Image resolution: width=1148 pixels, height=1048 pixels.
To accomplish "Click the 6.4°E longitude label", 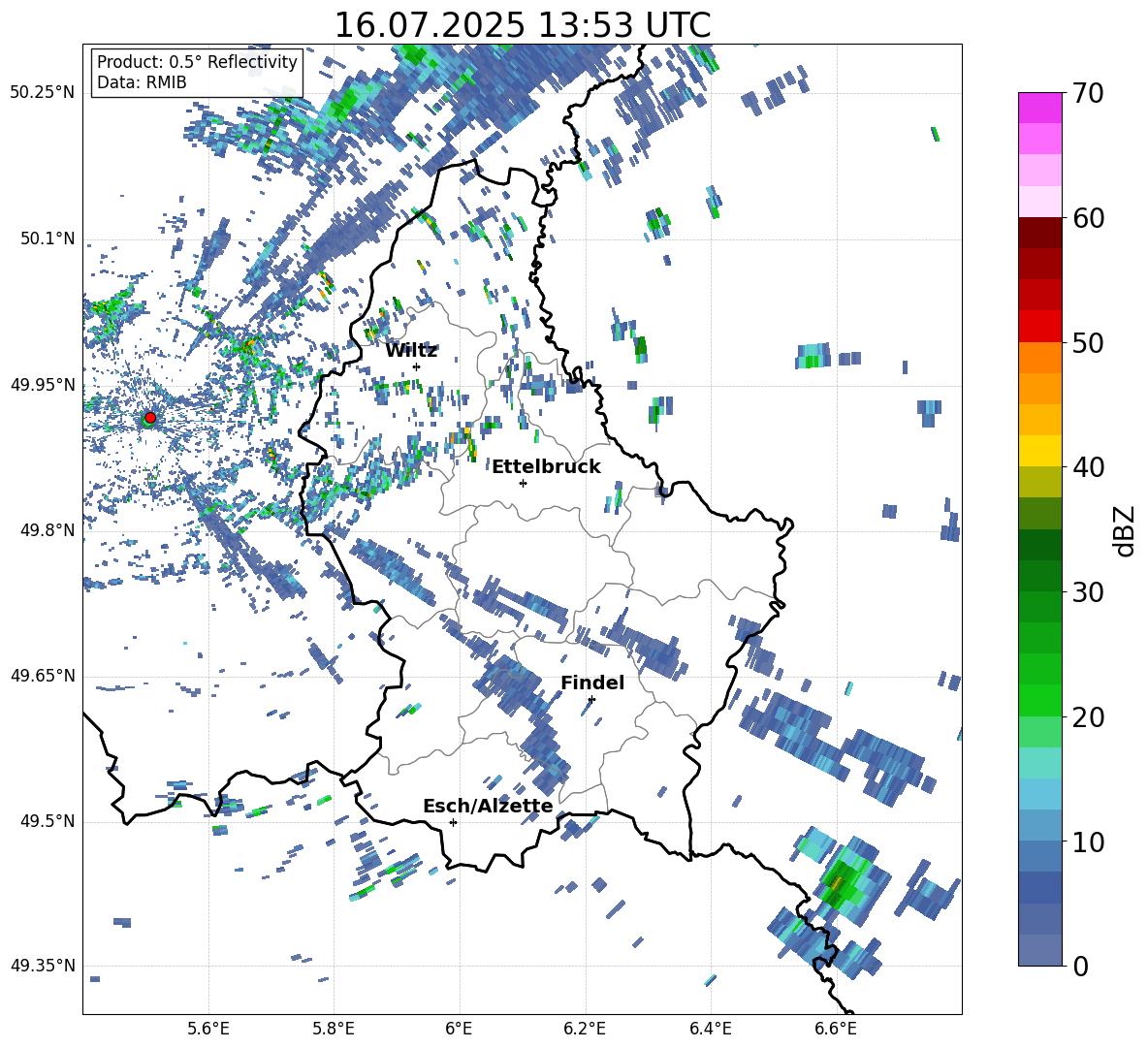I will click(x=710, y=1029).
